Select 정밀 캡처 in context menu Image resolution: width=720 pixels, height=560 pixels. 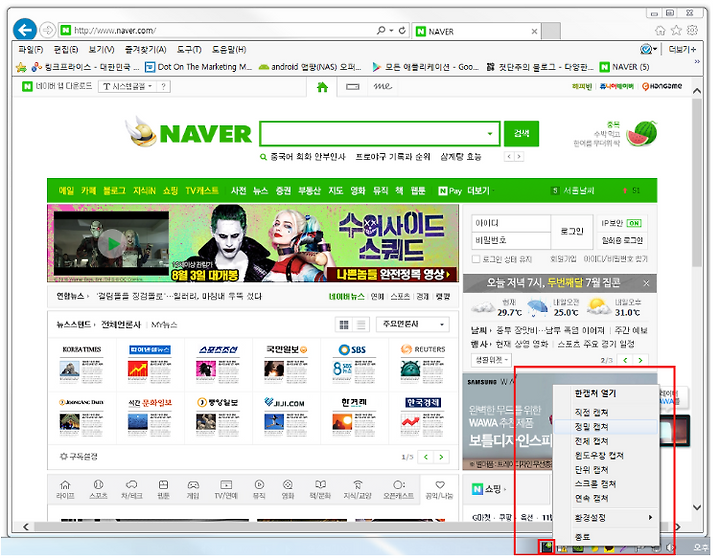pos(606,427)
